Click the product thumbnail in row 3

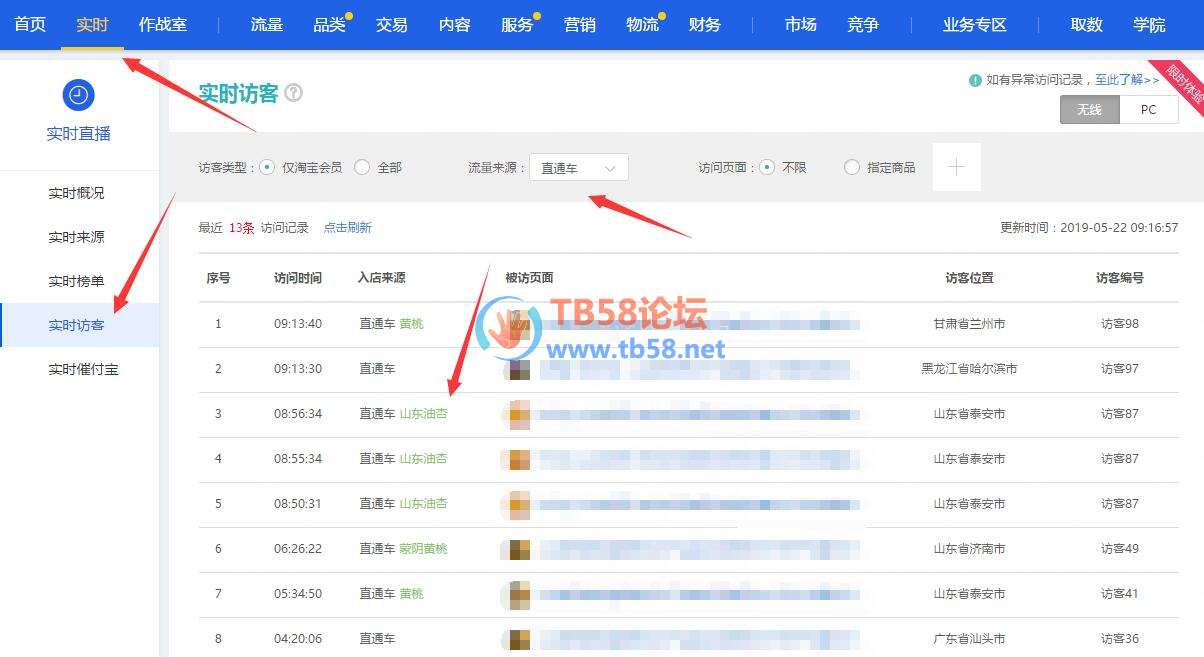click(519, 414)
